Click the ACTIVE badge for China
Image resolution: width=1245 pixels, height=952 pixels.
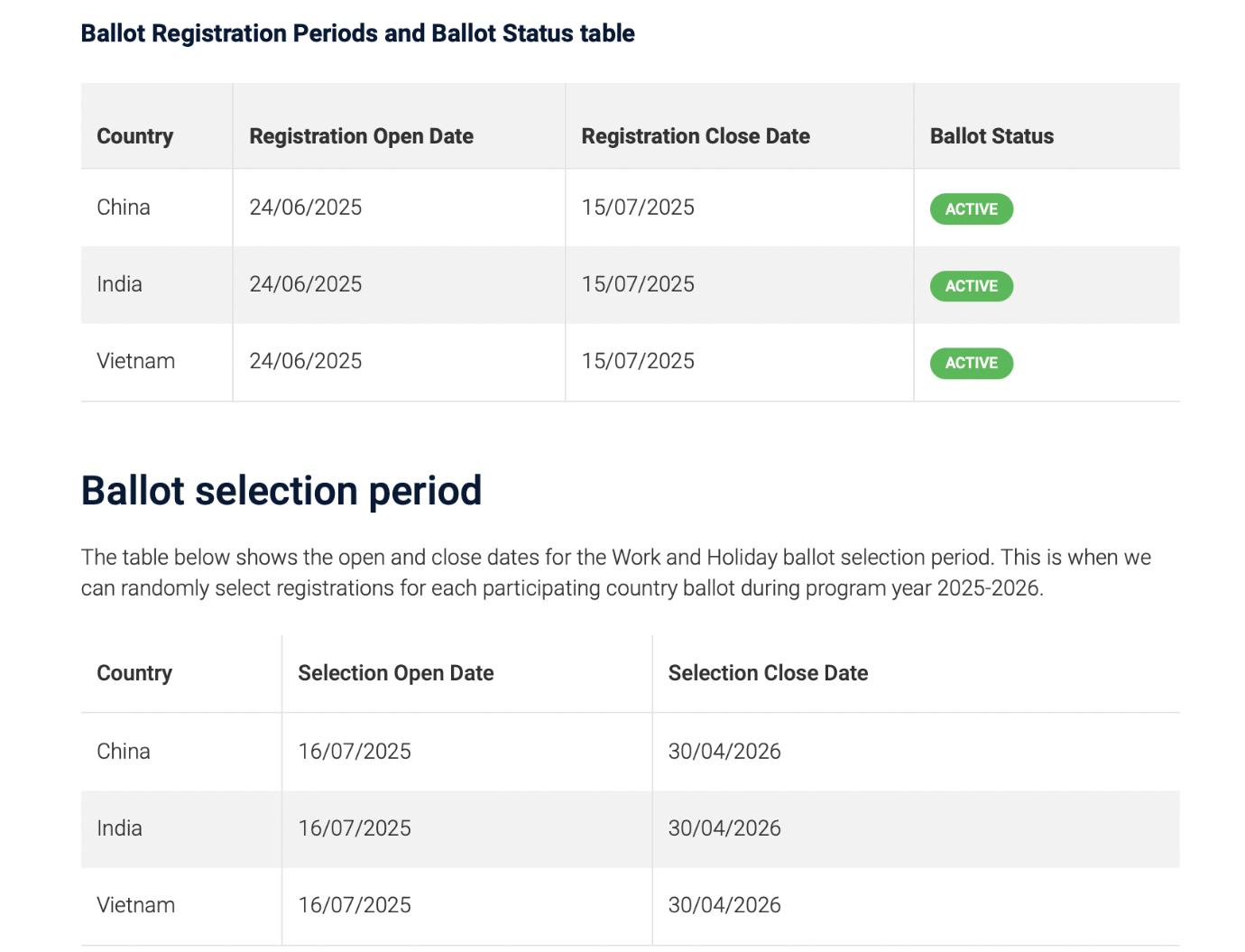[971, 209]
